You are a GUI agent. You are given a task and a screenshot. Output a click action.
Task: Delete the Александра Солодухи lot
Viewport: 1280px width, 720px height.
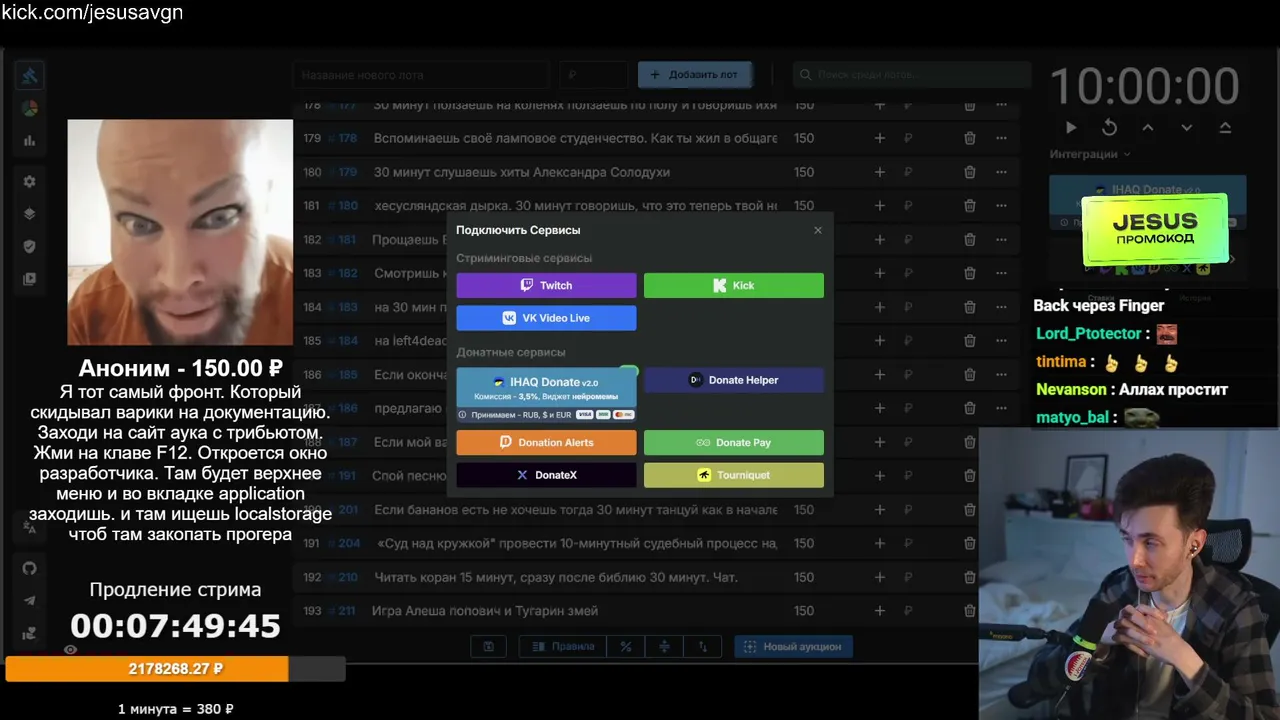970,172
